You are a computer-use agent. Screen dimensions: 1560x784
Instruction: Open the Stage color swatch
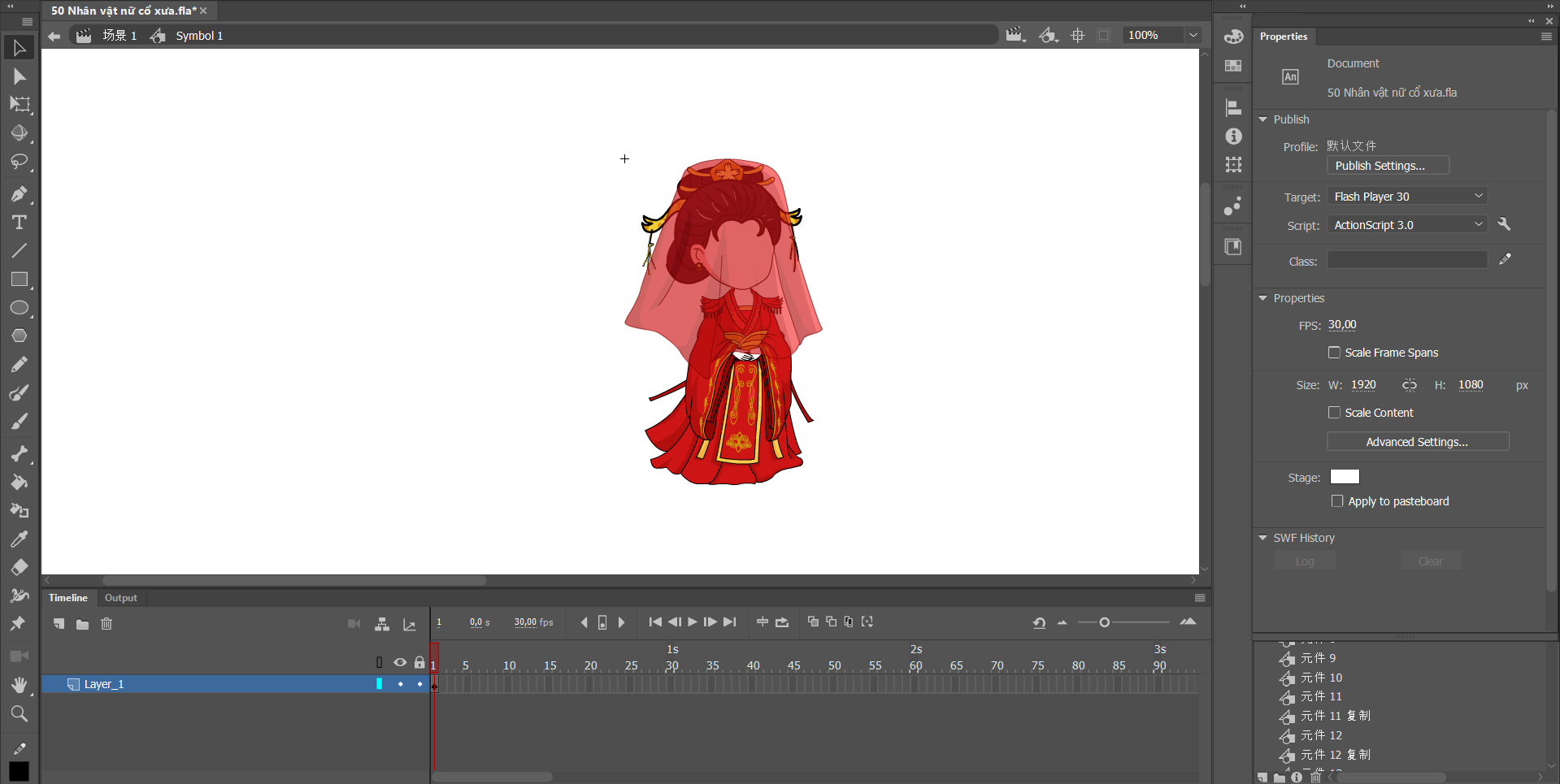coord(1345,477)
